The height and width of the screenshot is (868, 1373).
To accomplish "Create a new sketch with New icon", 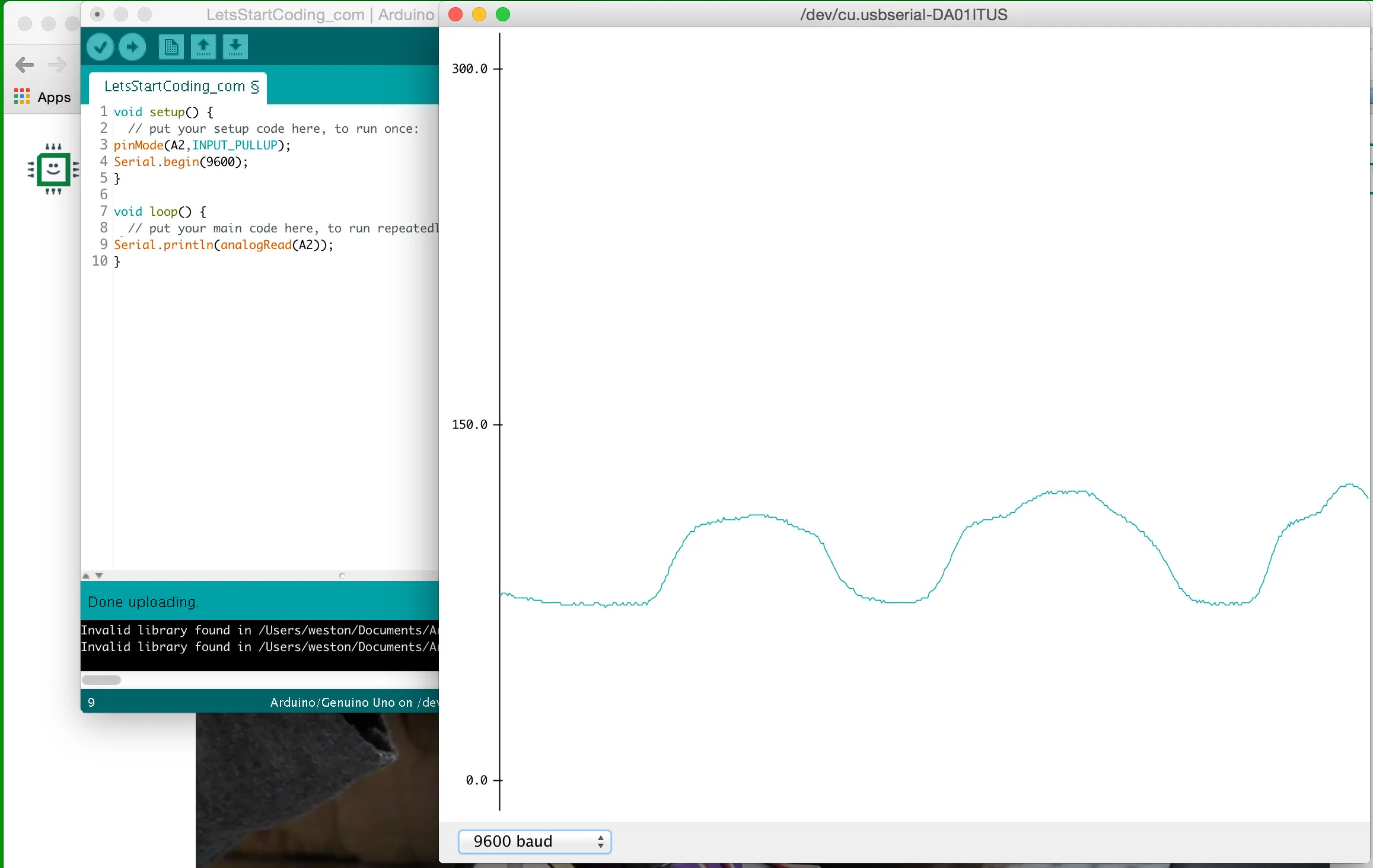I will (171, 47).
